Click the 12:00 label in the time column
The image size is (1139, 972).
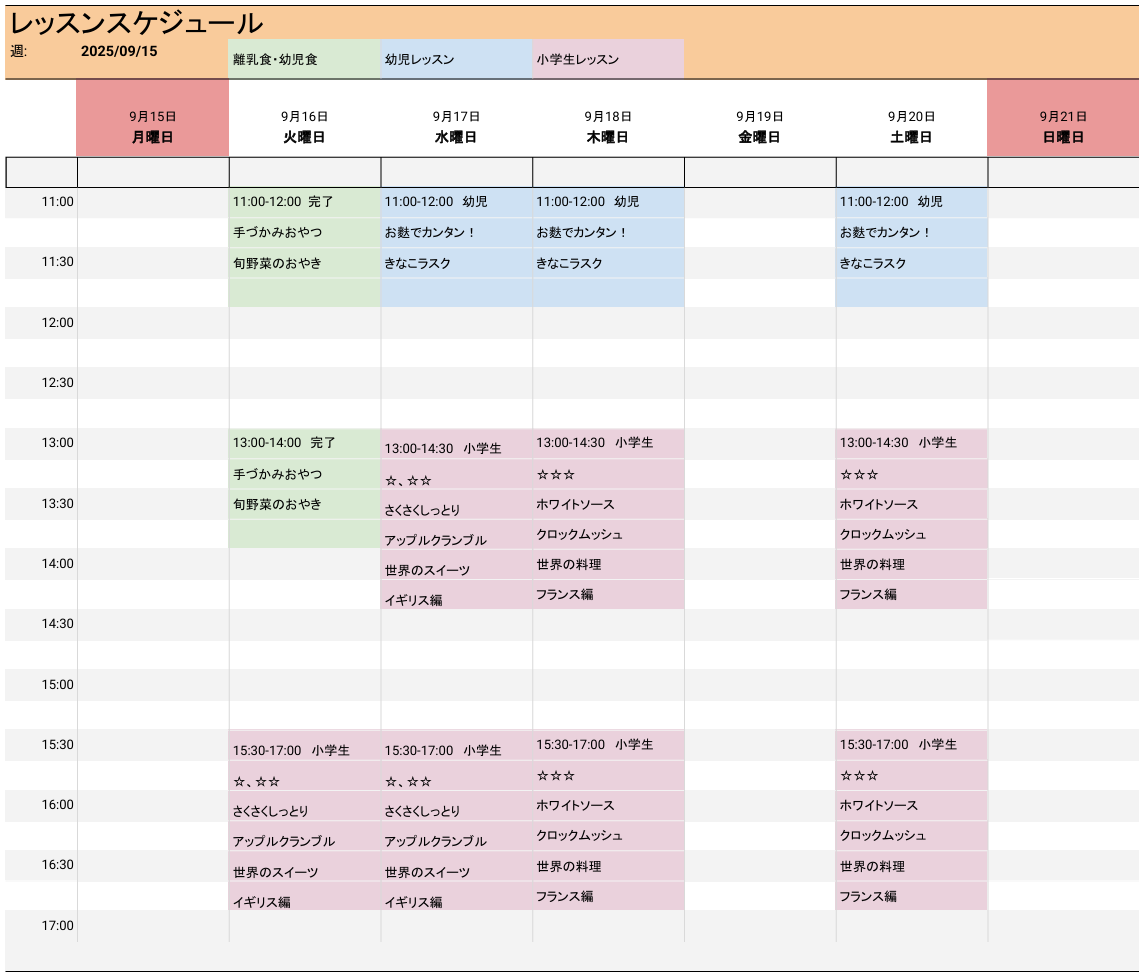coord(57,323)
